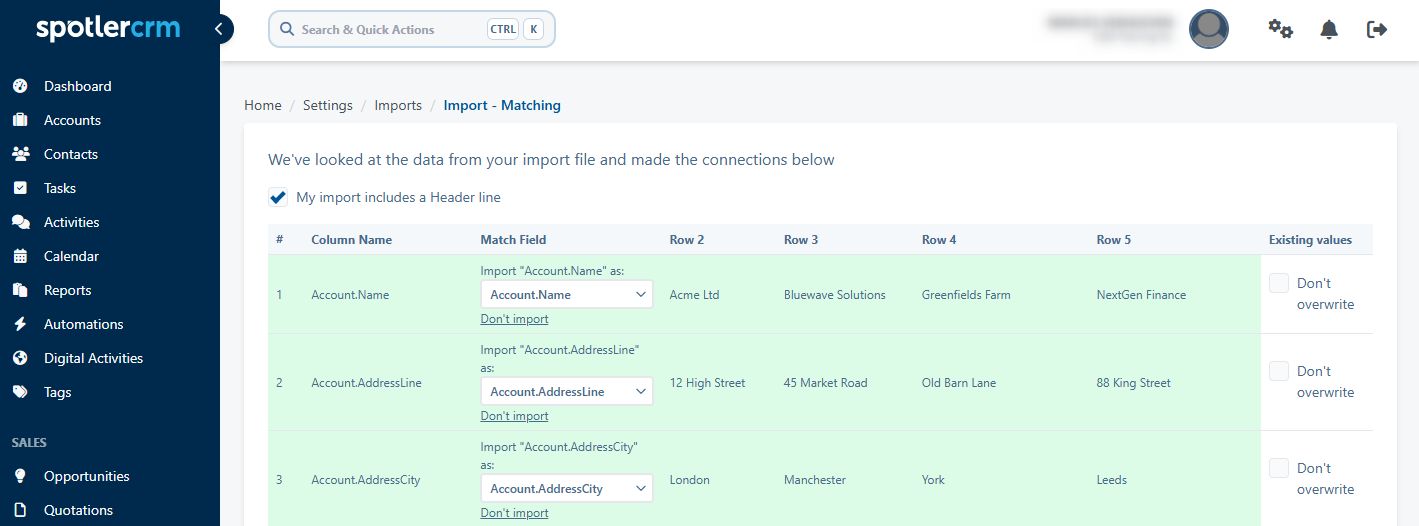Viewport: 1419px width, 526px height.
Task: Expand the Account.AddressLine match field dropdown
Action: (x=567, y=392)
